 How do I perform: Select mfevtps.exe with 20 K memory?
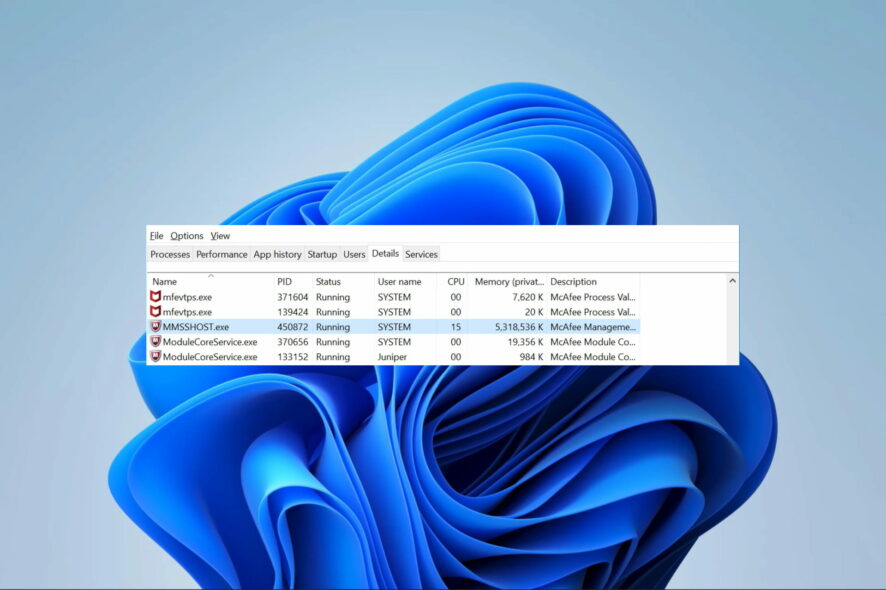[187, 312]
